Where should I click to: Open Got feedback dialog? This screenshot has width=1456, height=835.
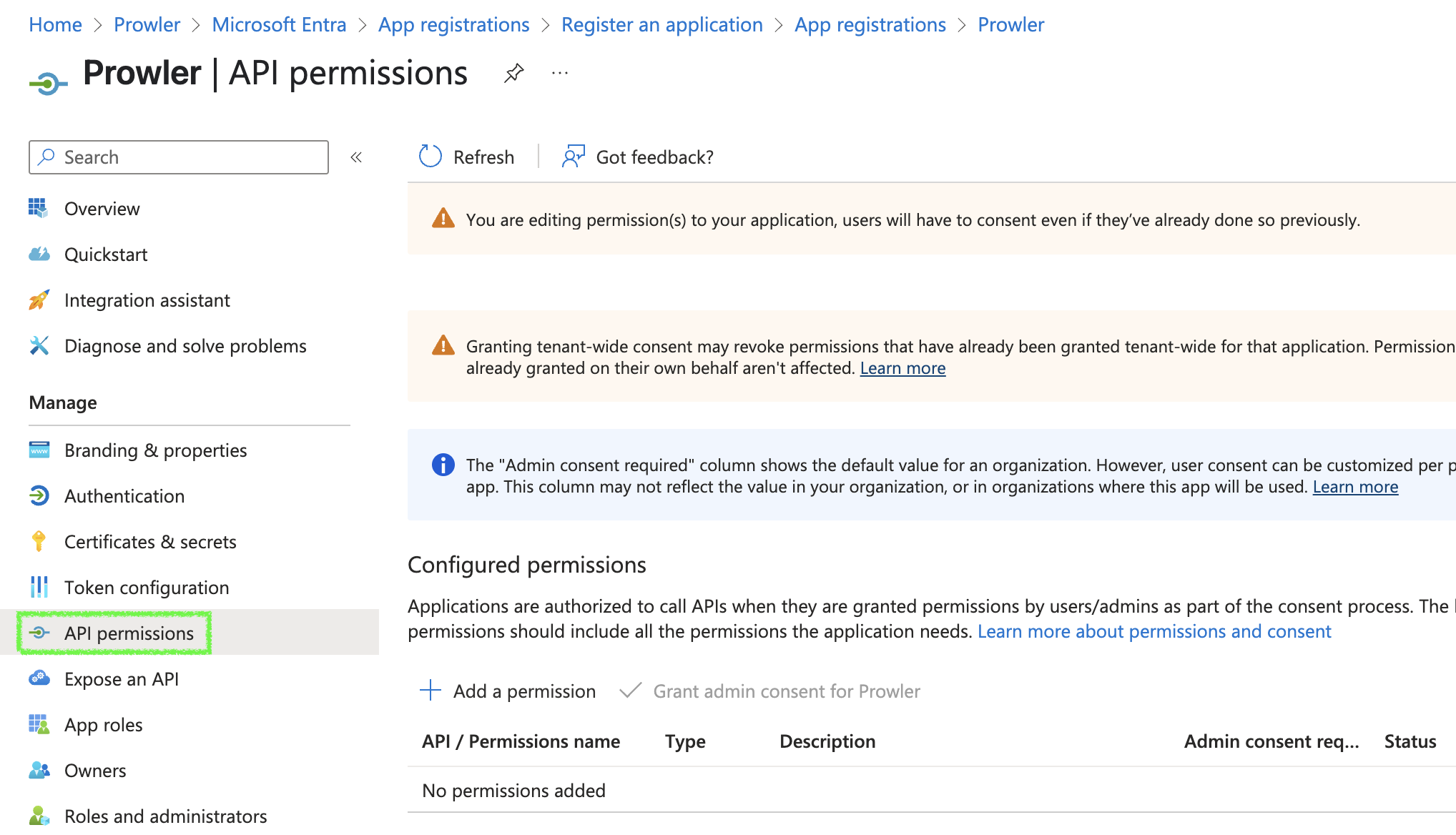[636, 157]
